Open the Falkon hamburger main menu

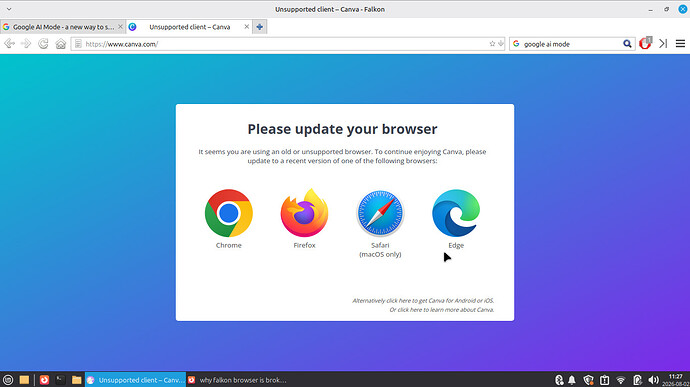coord(680,44)
